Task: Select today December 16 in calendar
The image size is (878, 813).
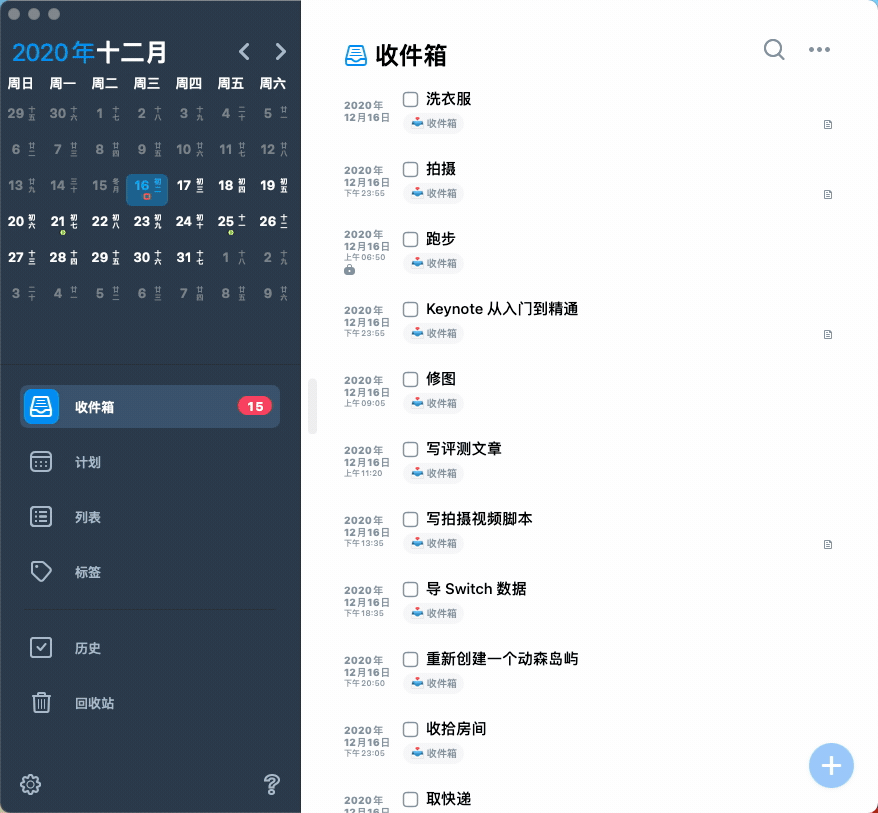Action: [x=147, y=189]
